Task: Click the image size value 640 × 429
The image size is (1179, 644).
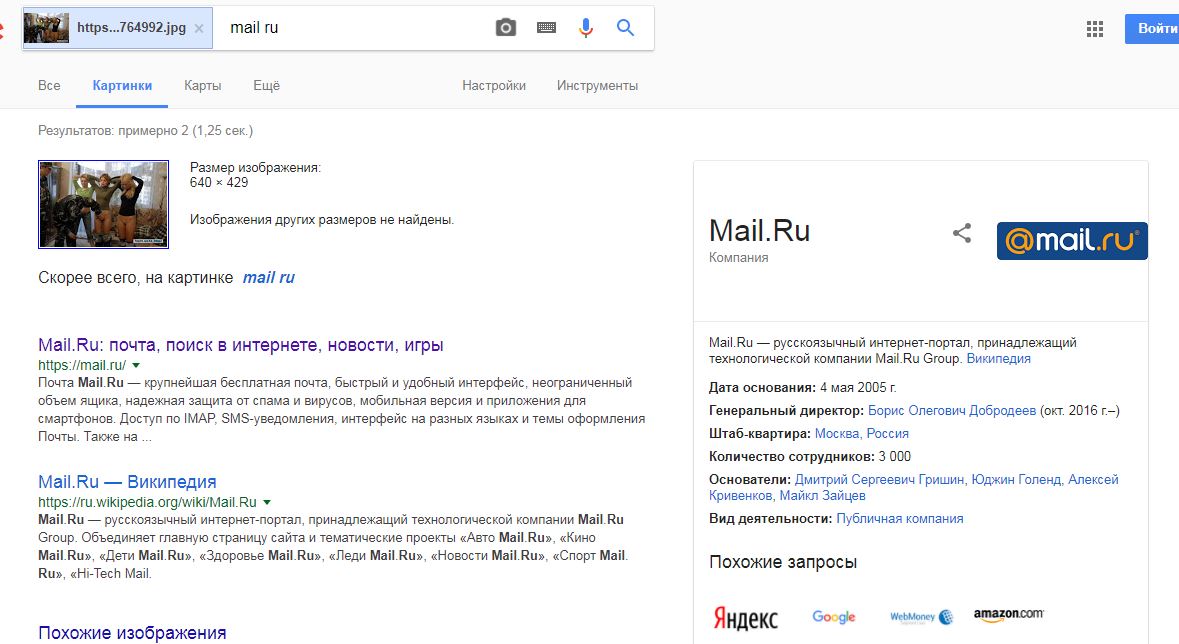Action: (x=219, y=183)
